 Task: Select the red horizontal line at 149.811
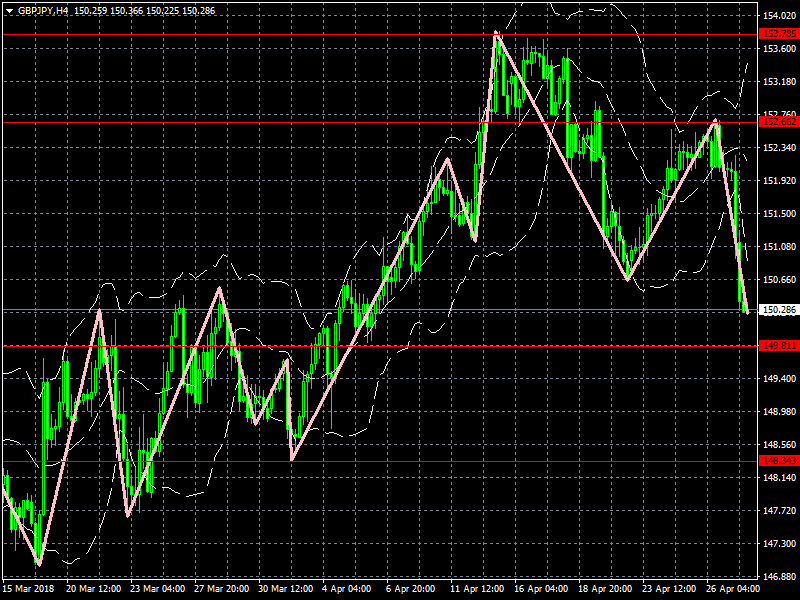(380, 346)
